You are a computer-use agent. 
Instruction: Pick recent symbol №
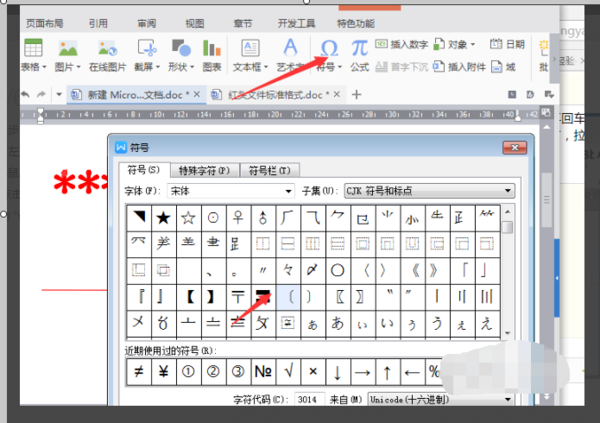(263, 371)
